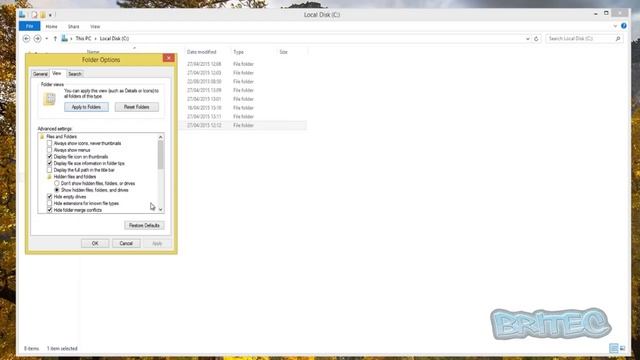Click Apply to Folders button
Image resolution: width=640 pixels, height=360 pixels.
click(86, 107)
